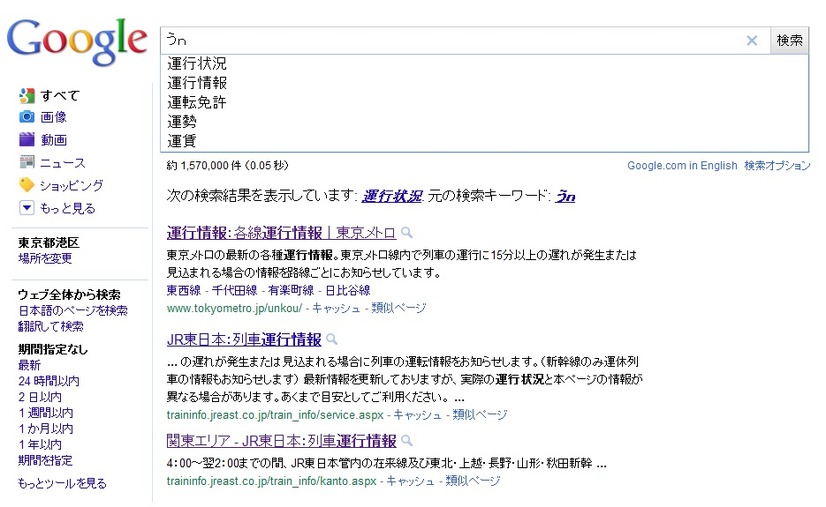
Task: Click もっとツールを見る link
Action: point(62,483)
